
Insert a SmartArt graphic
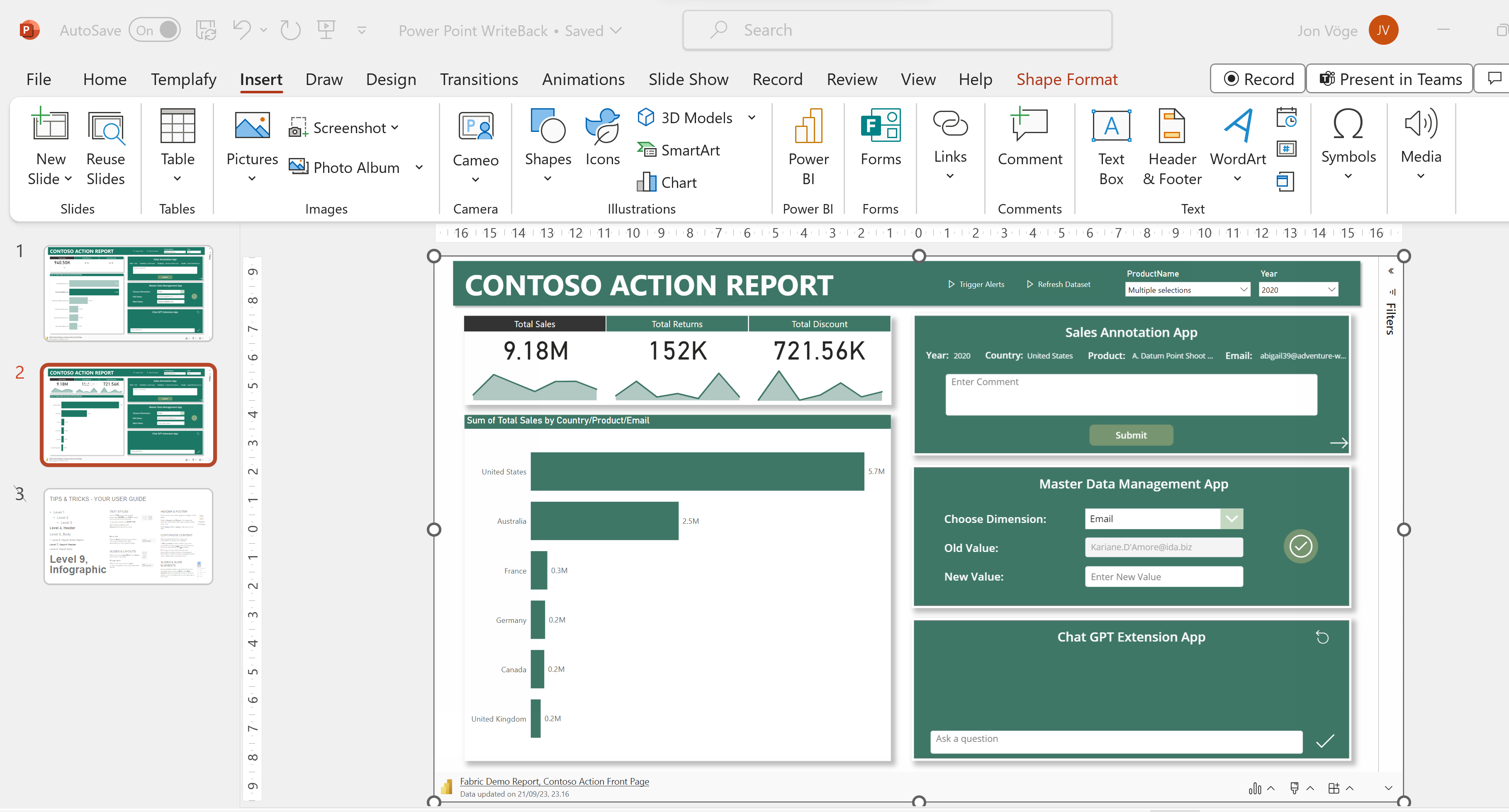click(x=678, y=151)
